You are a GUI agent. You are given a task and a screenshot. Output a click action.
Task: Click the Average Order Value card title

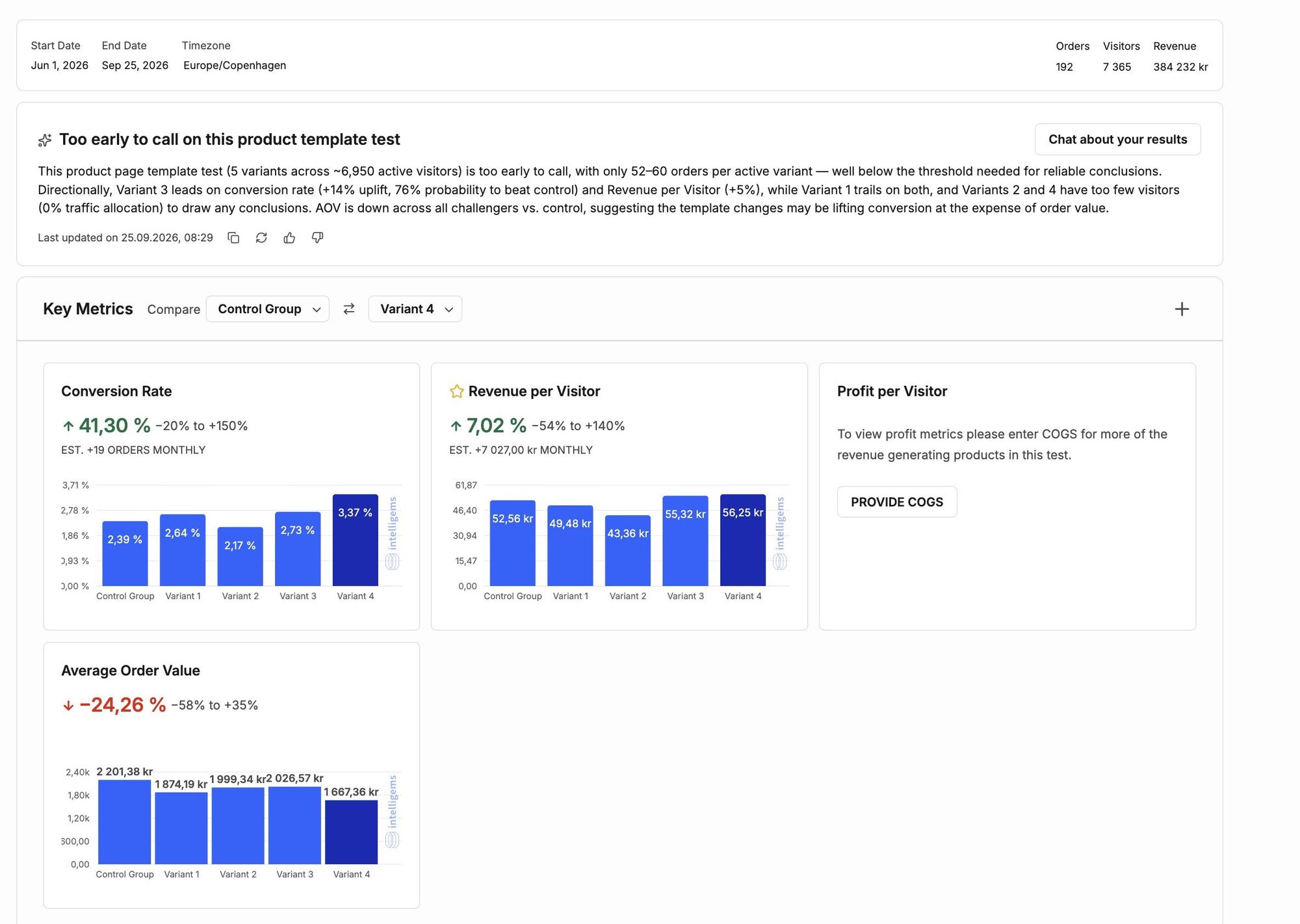(131, 671)
